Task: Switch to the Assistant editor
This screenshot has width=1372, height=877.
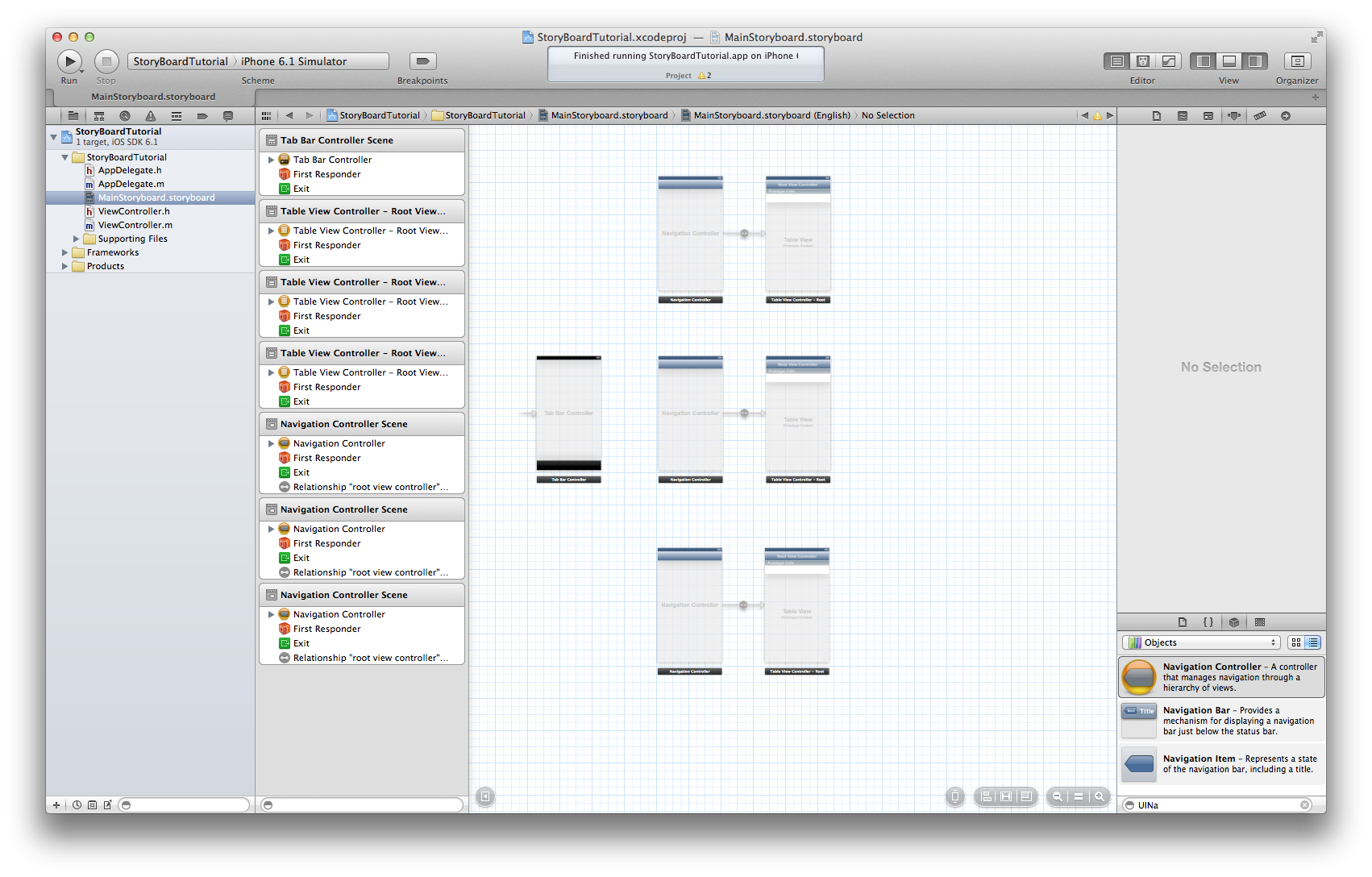Action: click(x=1142, y=61)
